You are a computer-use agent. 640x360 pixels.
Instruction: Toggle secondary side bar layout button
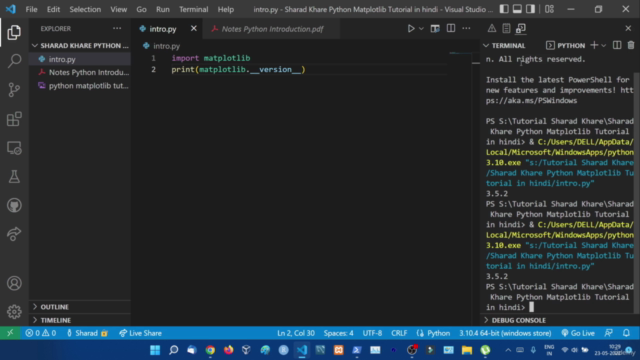click(x=530, y=9)
